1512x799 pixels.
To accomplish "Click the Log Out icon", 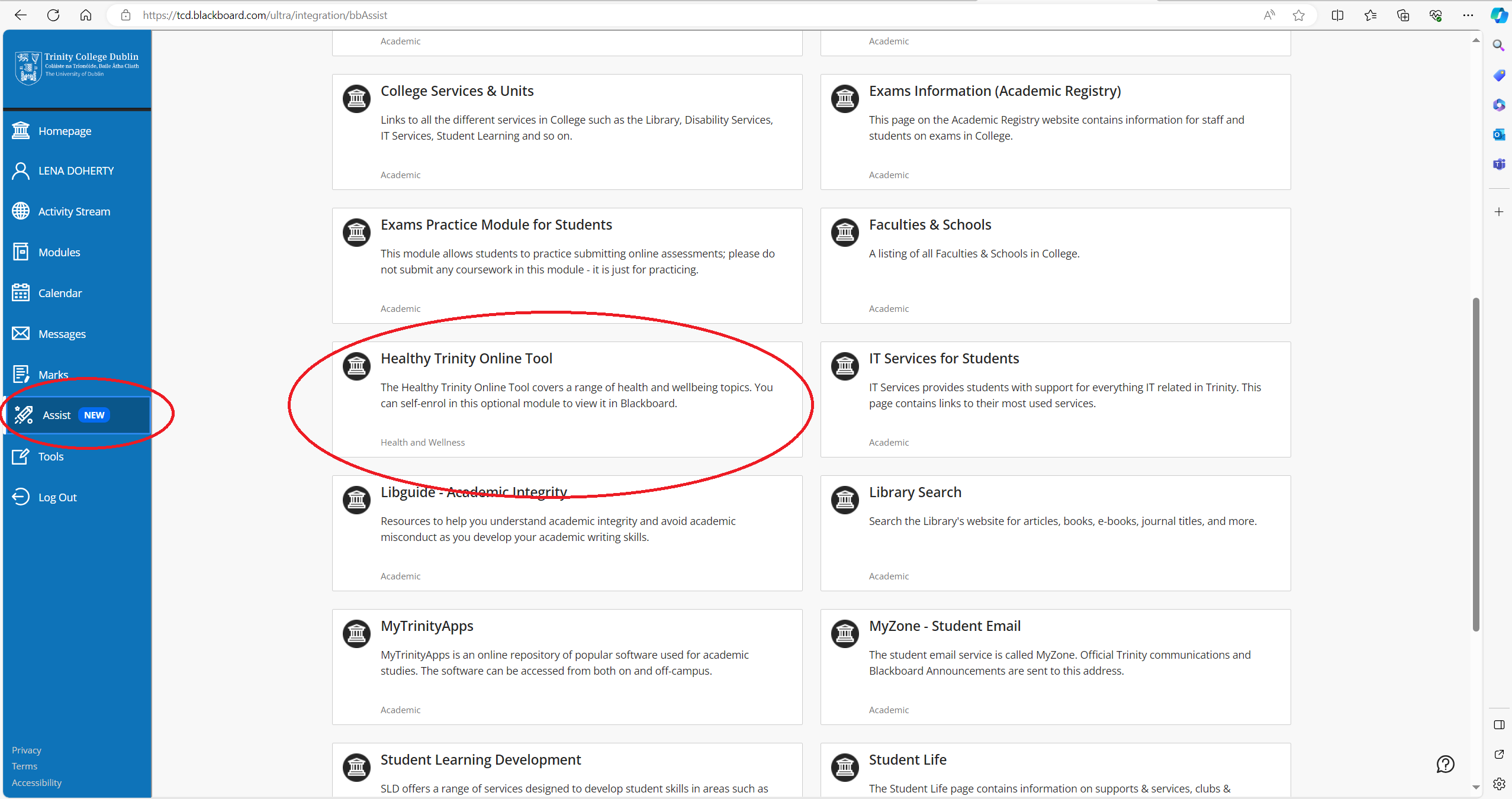I will tap(21, 497).
